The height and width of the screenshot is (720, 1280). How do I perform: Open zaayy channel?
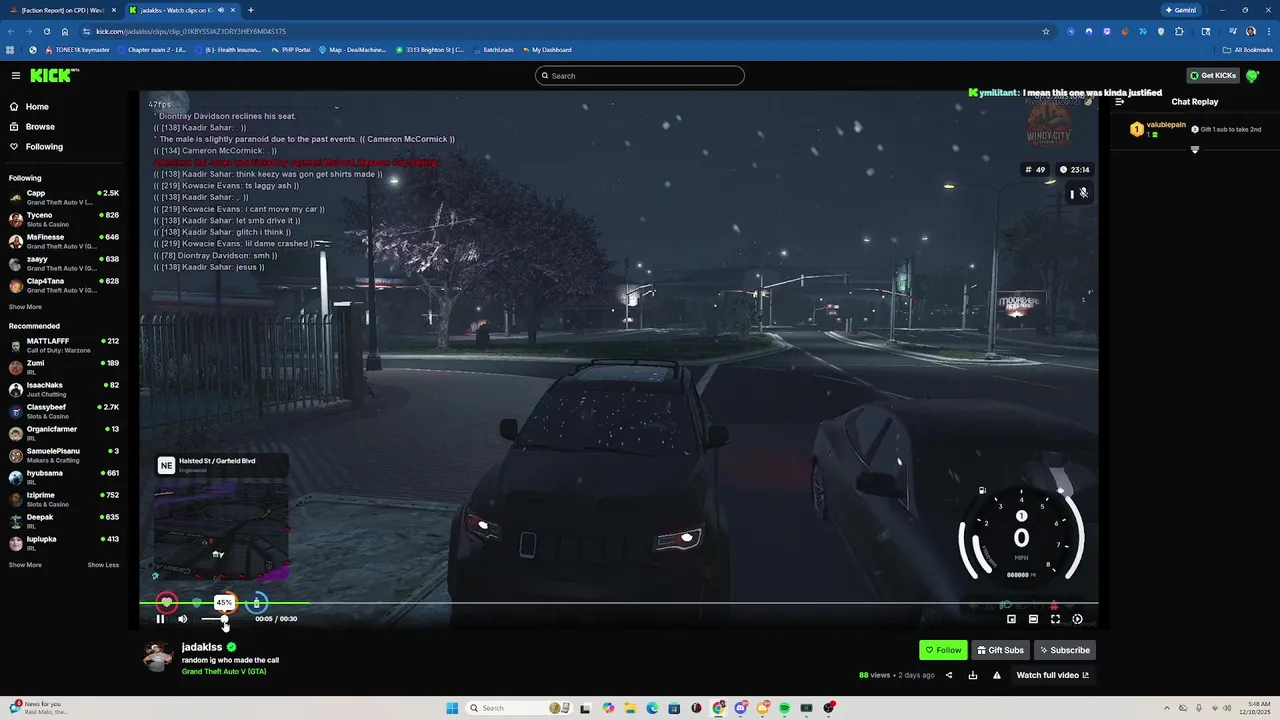(x=64, y=263)
